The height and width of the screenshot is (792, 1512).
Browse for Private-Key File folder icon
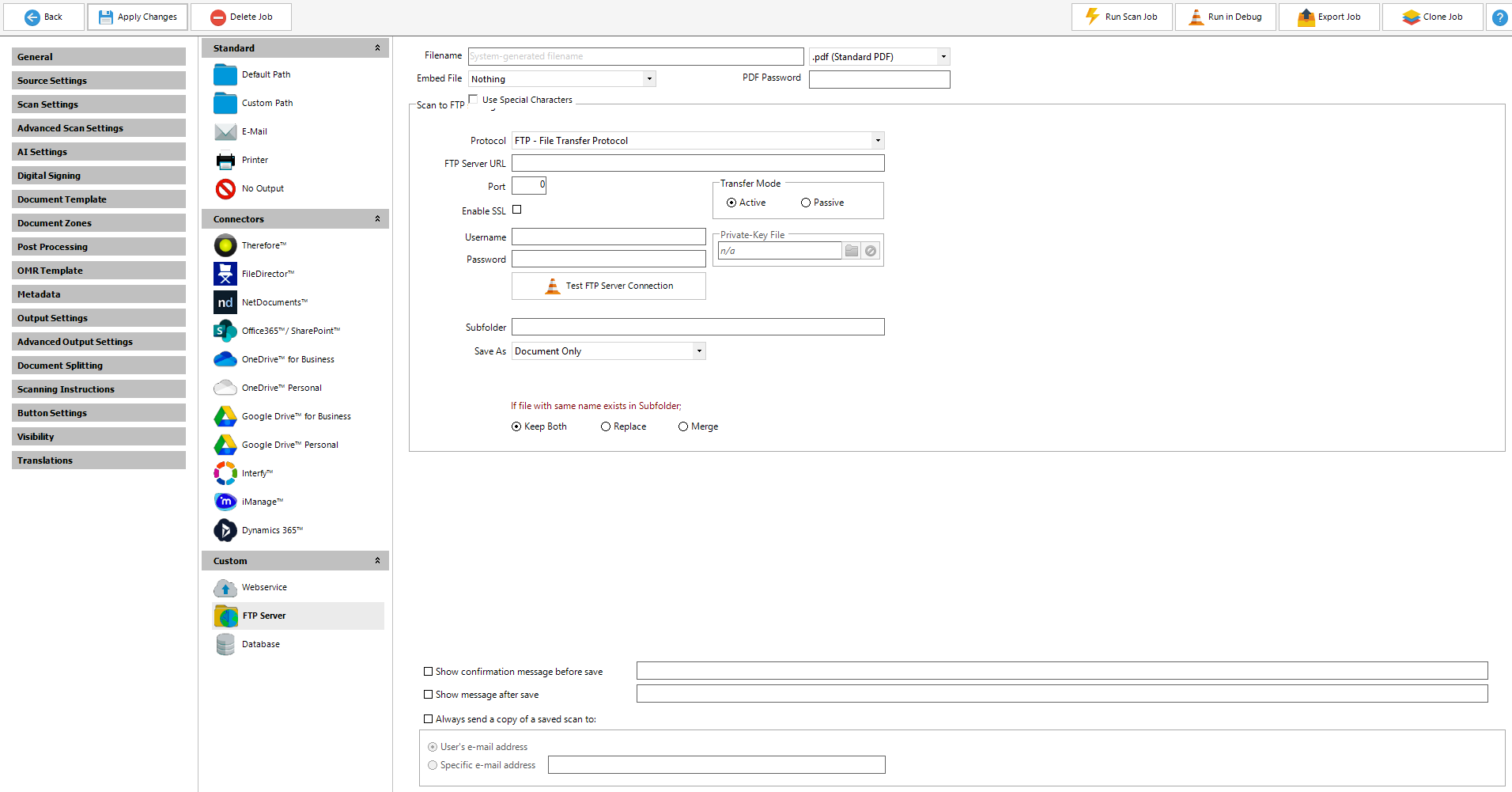pyautogui.click(x=852, y=251)
